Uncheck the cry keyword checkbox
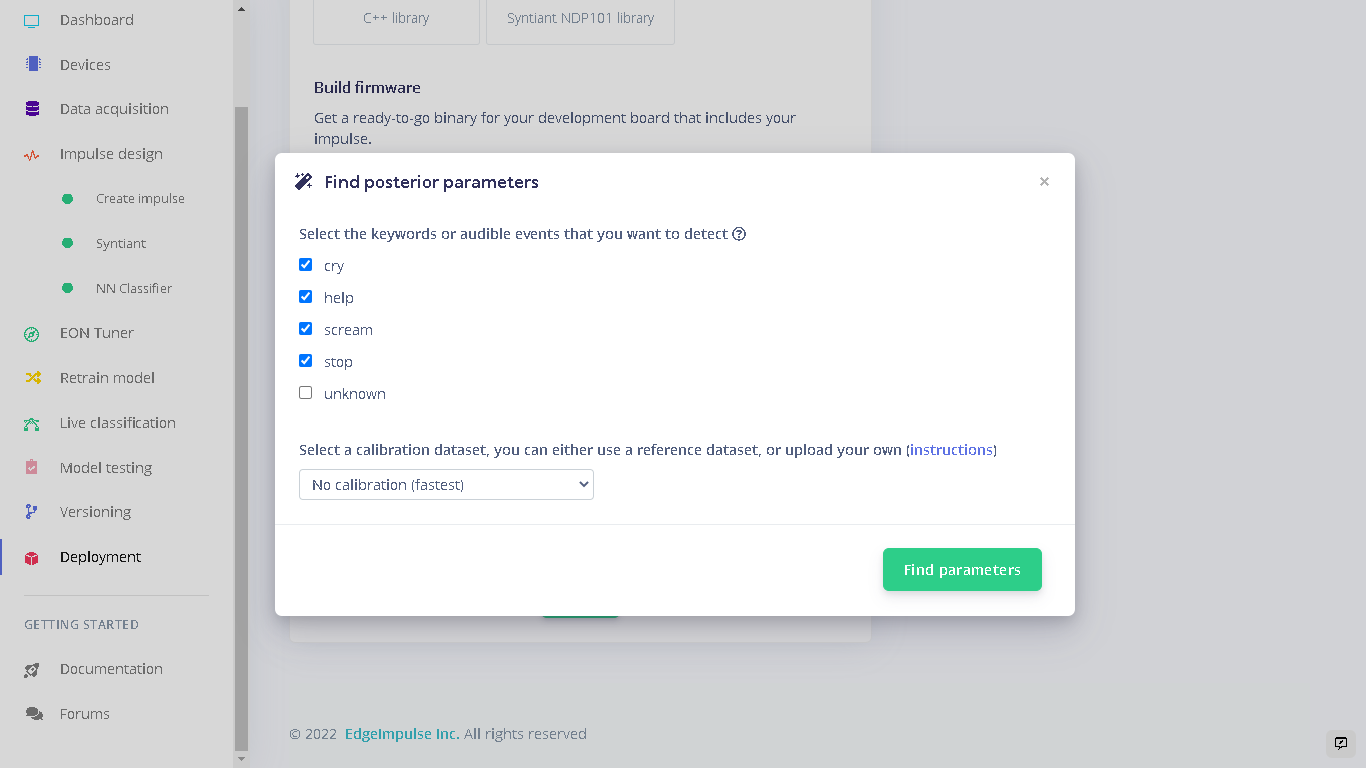The height and width of the screenshot is (768, 1366). tap(306, 265)
